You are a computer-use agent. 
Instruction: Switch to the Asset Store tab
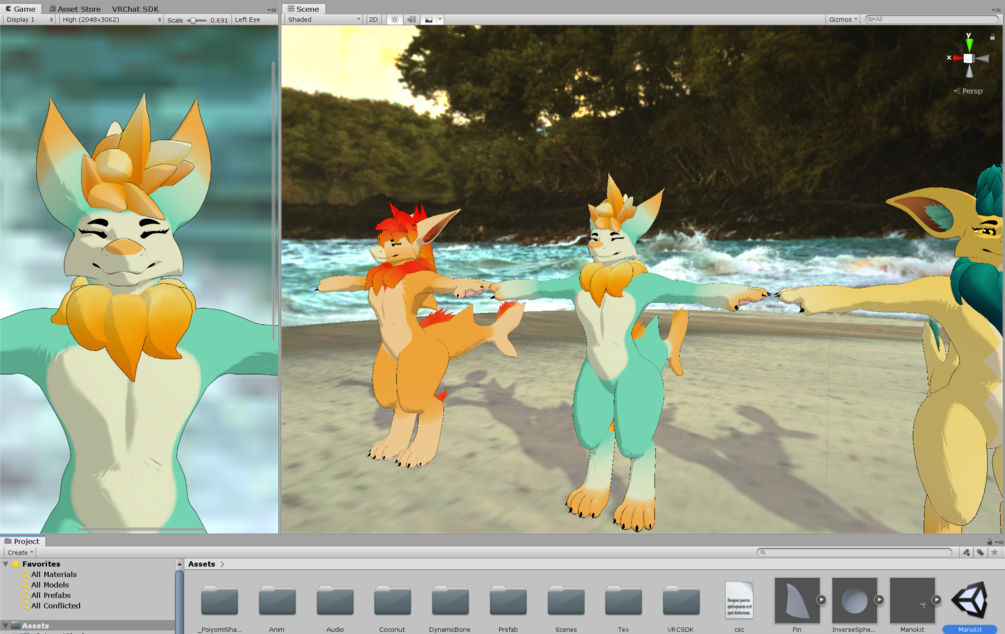75,9
